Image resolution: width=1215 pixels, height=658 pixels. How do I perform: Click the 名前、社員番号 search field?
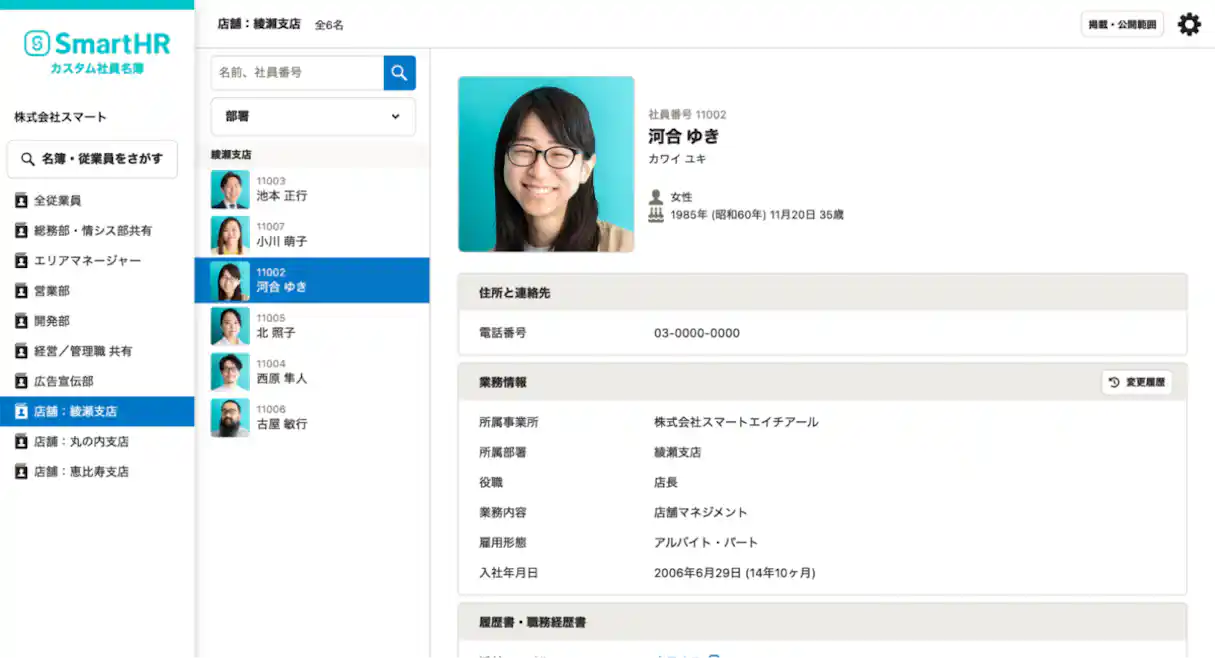coord(297,72)
